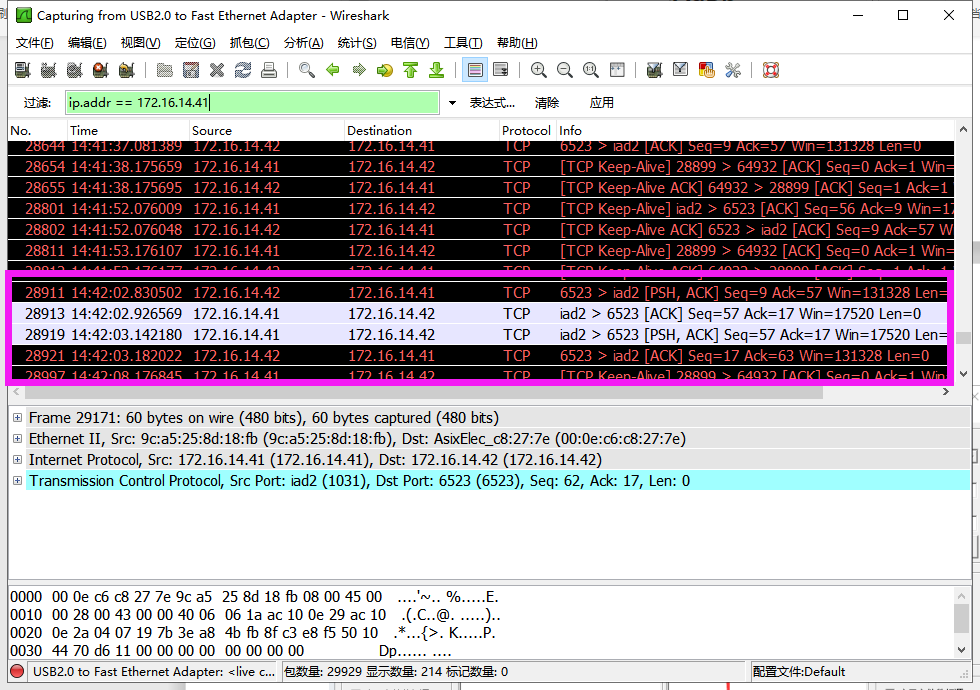Open the 视图(V) menu
The height and width of the screenshot is (690, 980).
point(141,42)
